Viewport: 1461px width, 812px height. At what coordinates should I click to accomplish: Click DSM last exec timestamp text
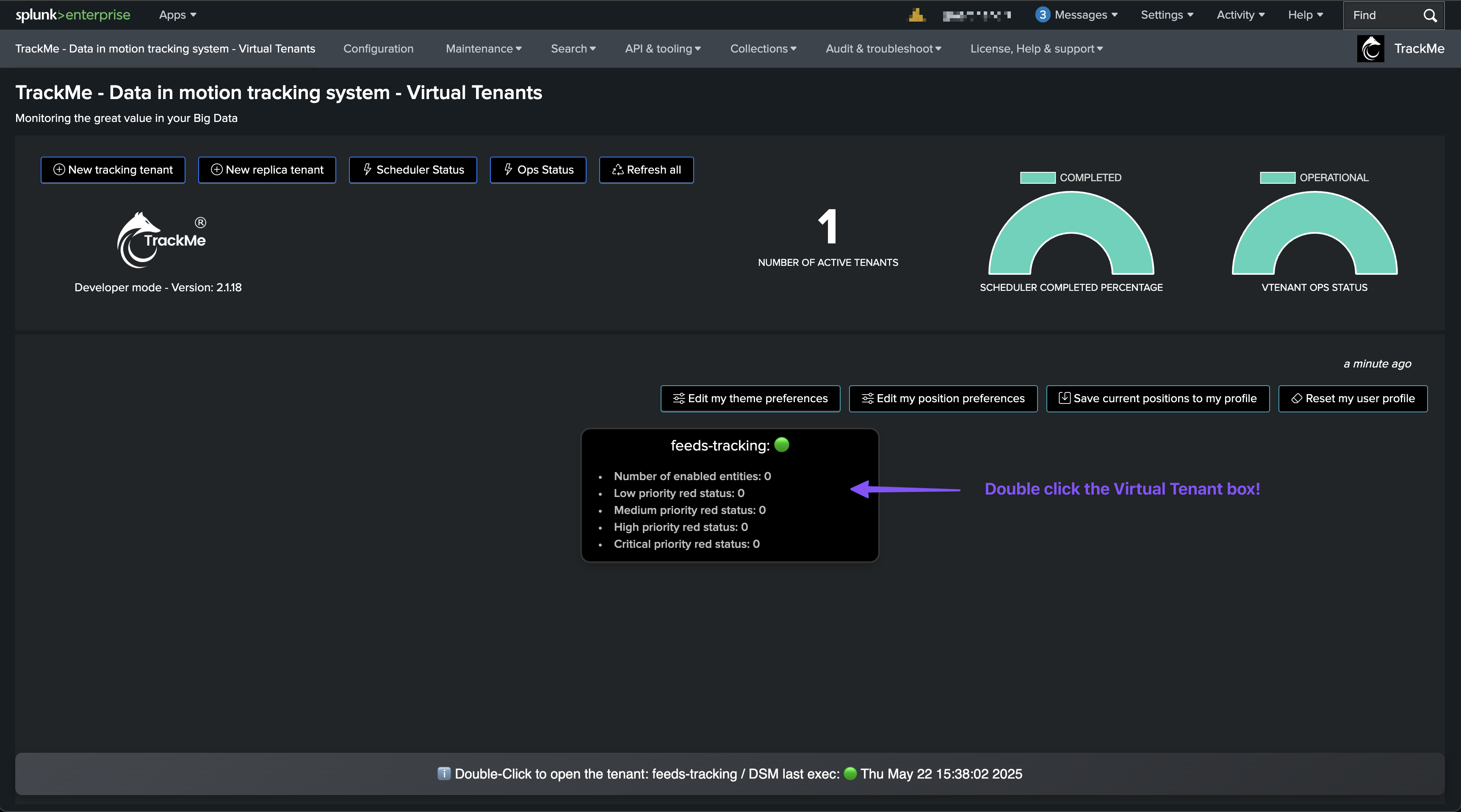(941, 774)
